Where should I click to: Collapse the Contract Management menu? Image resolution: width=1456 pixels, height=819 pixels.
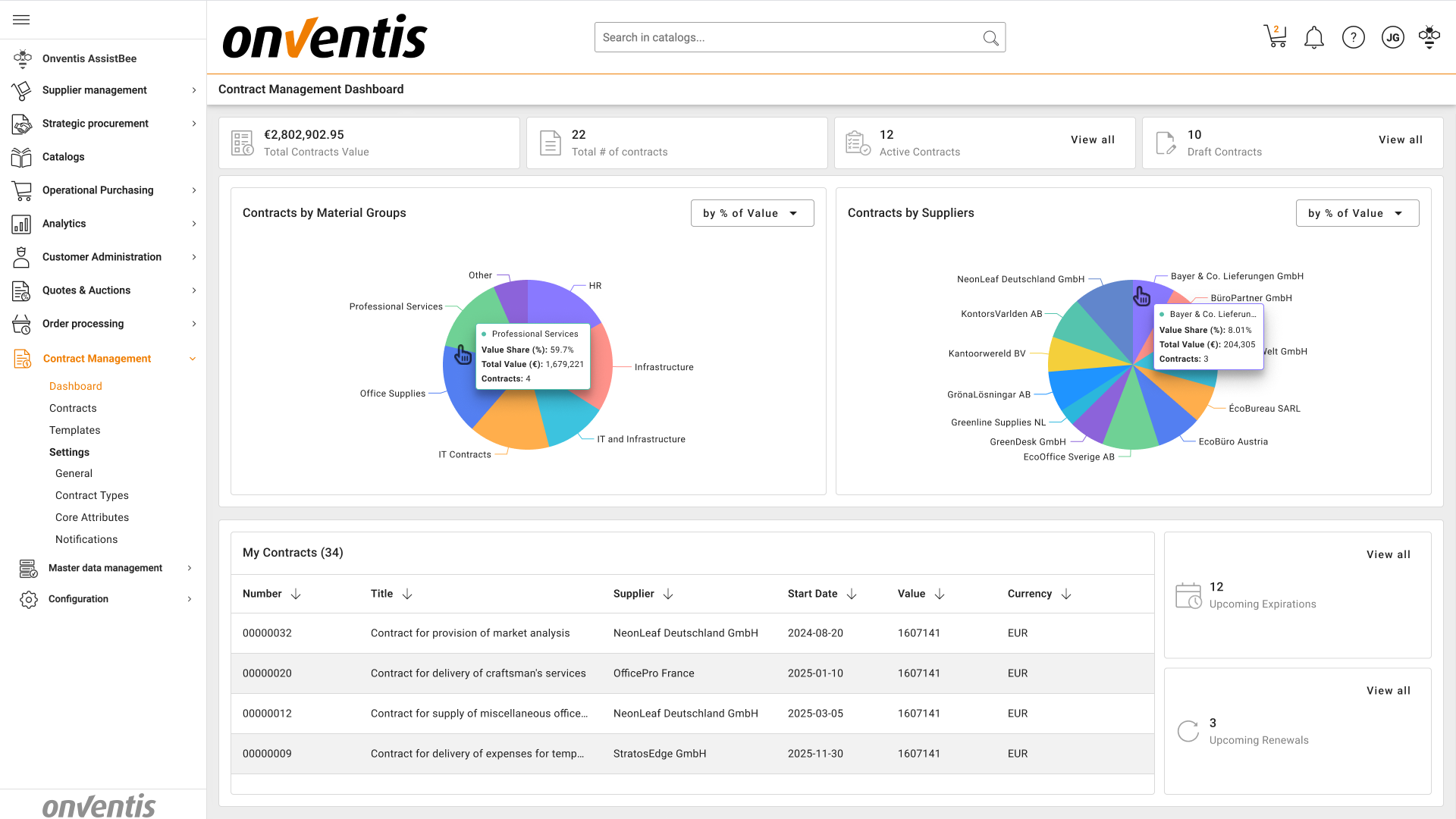tap(193, 359)
